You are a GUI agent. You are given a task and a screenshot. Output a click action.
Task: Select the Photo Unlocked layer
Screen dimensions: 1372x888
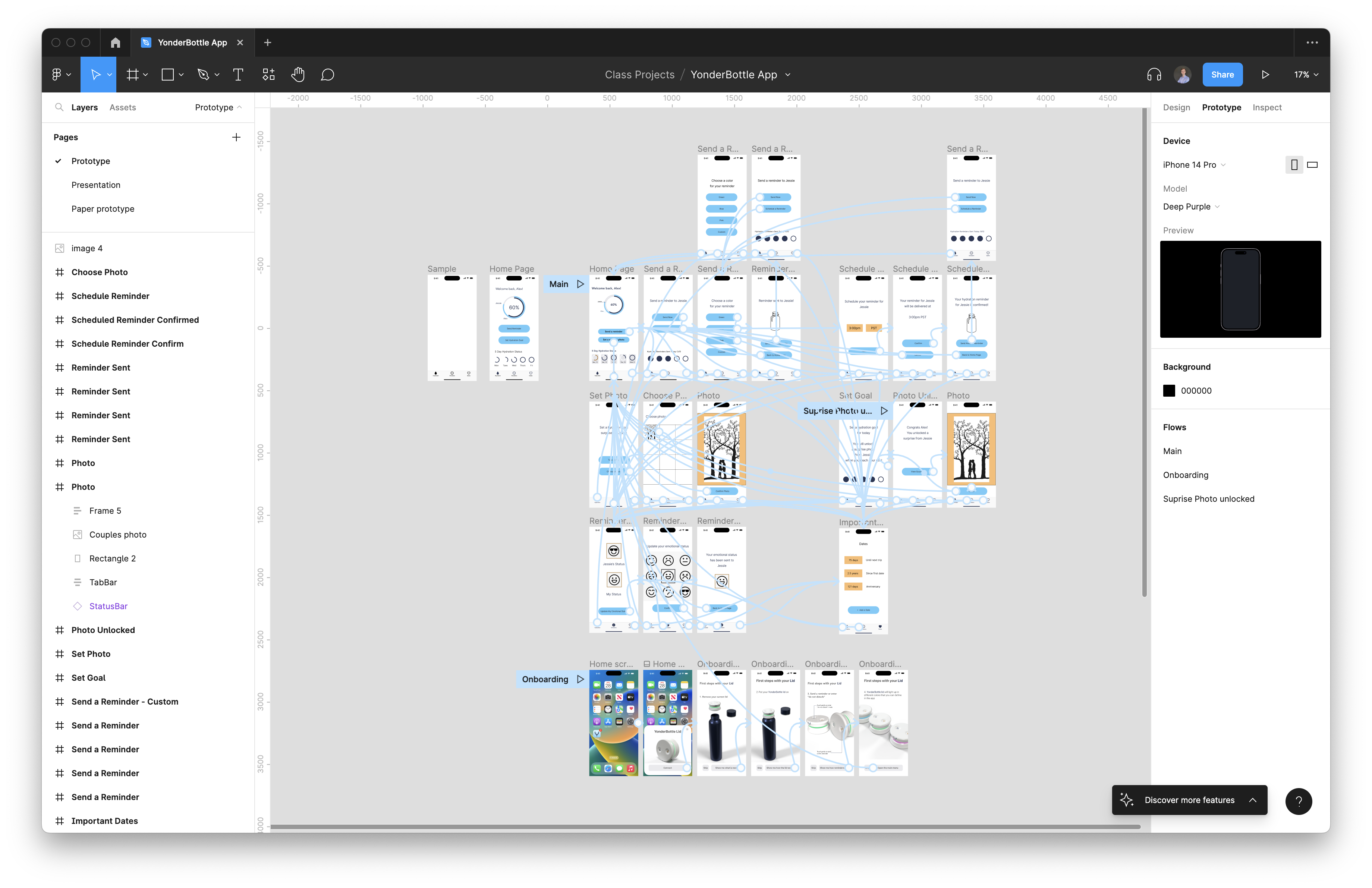click(103, 630)
